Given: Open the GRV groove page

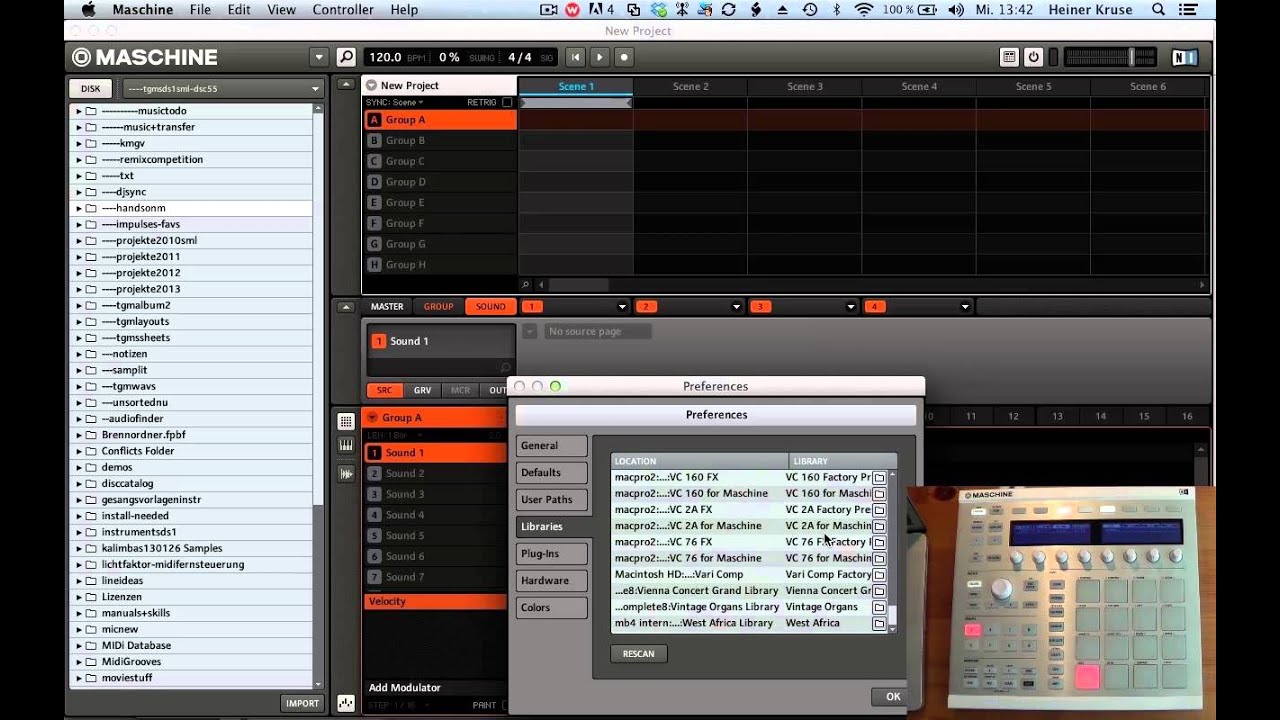Looking at the screenshot, I should click(x=422, y=390).
